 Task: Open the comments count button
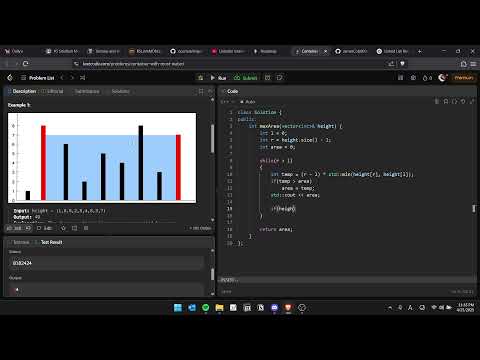[x=44, y=228]
